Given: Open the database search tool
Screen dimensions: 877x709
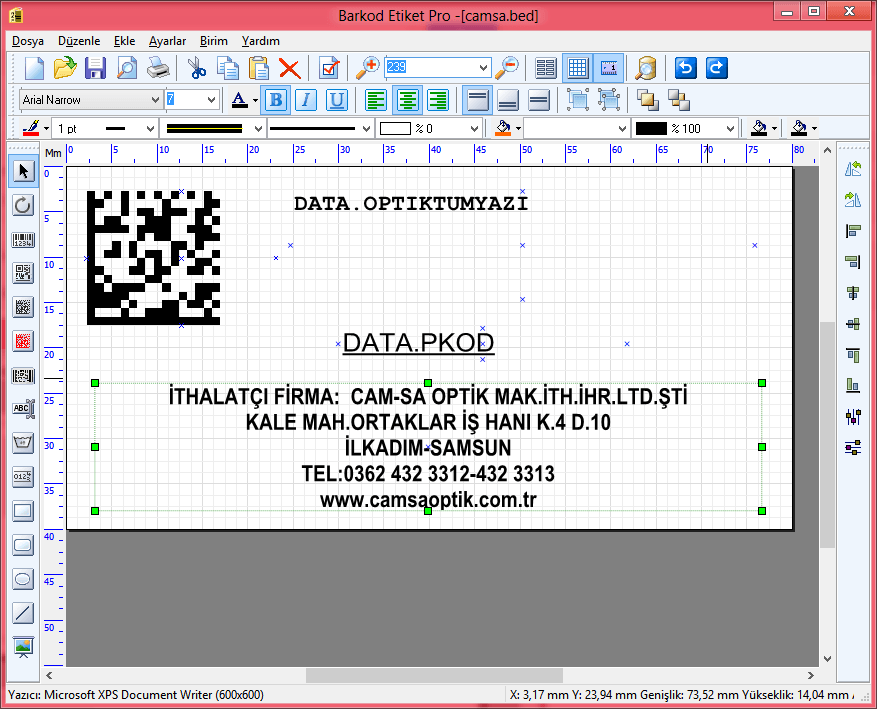Looking at the screenshot, I should (645, 68).
